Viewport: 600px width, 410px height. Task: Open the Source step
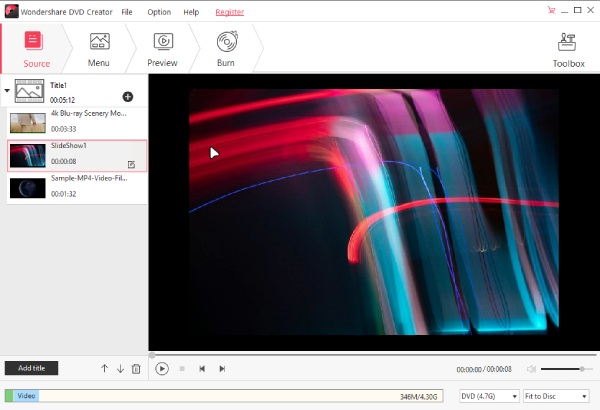pos(36,49)
